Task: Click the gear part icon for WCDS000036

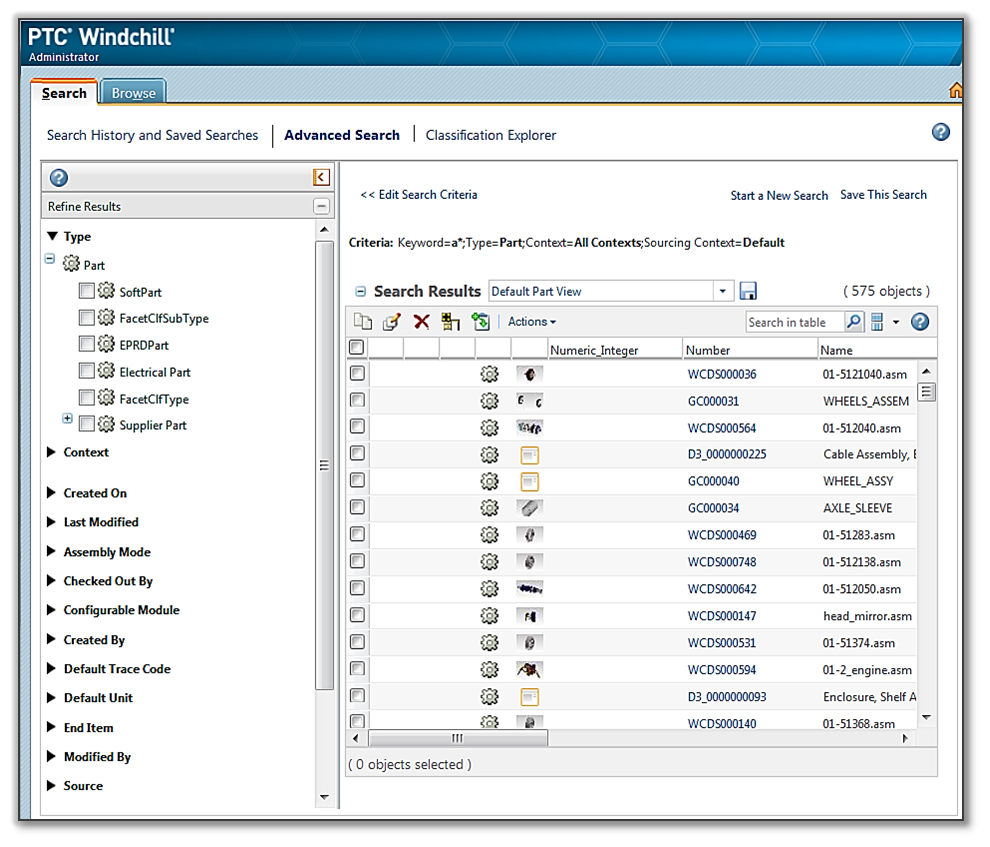Action: tap(489, 374)
